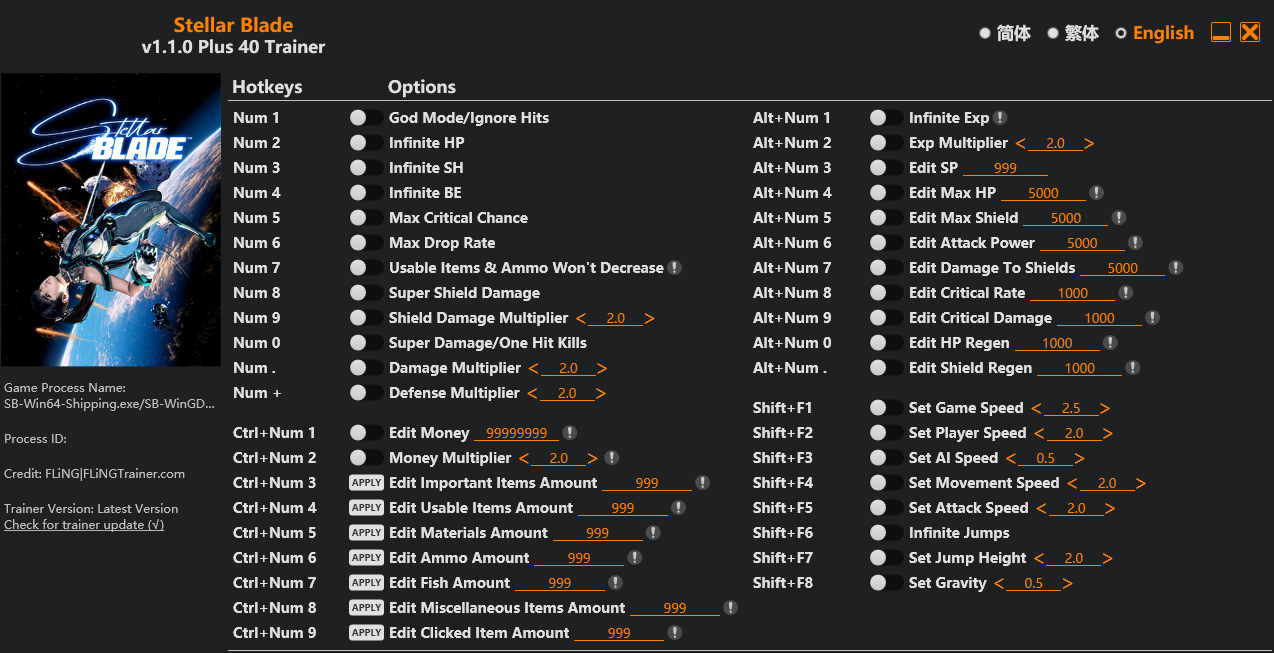Click the Edit Attack Power value field

click(1082, 243)
